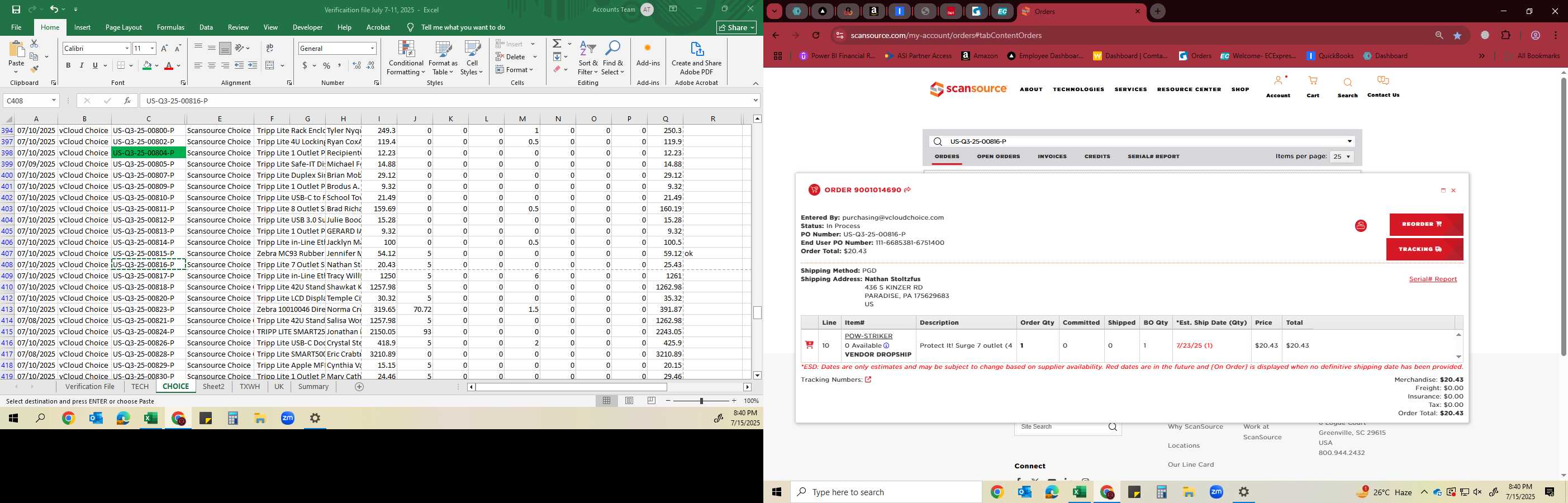This screenshot has width=1568, height=503.
Task: Open Zoom app from right taskbar
Action: pos(1216,492)
